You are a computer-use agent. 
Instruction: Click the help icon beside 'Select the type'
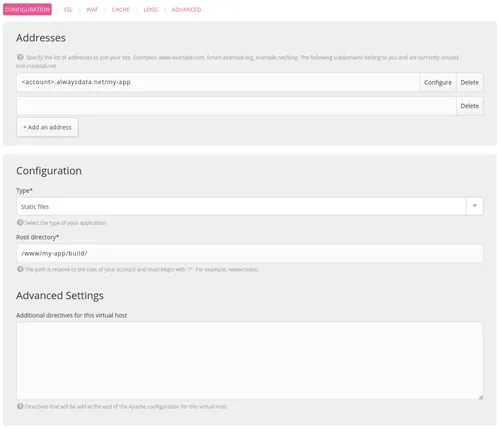[x=20, y=222]
